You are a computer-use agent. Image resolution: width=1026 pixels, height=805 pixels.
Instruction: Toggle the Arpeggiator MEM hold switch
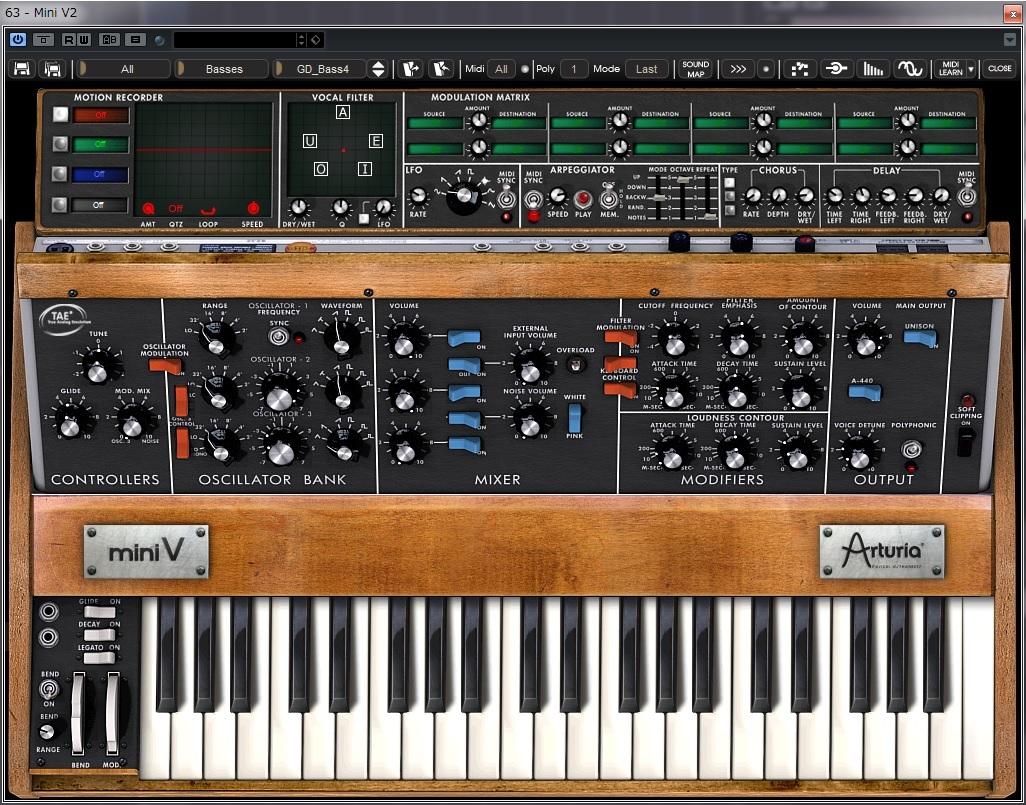coord(609,197)
